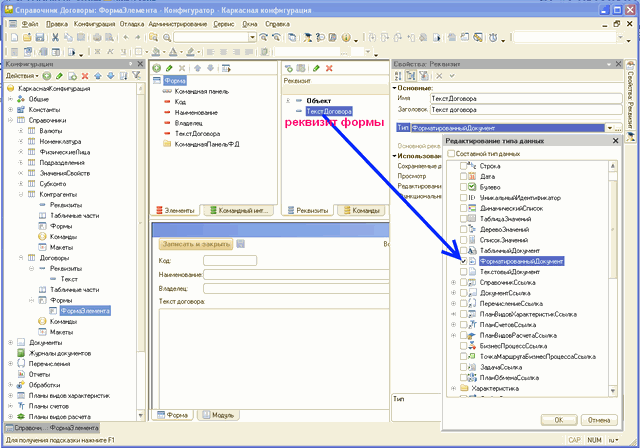Viewport: 640px width, 448px height.
Task: Click the type list vertical scrollbar
Action: 613,278
